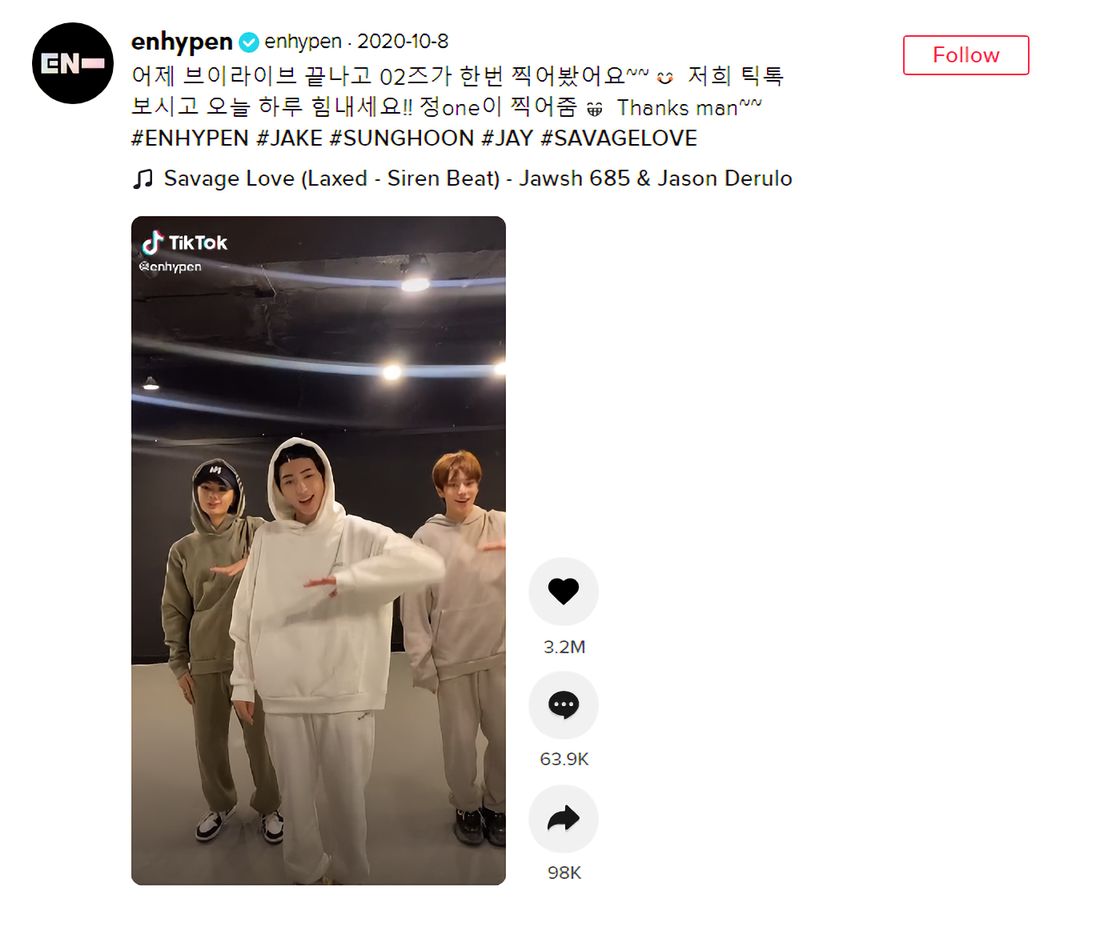Click the TikTok logo watermark on video

(184, 243)
